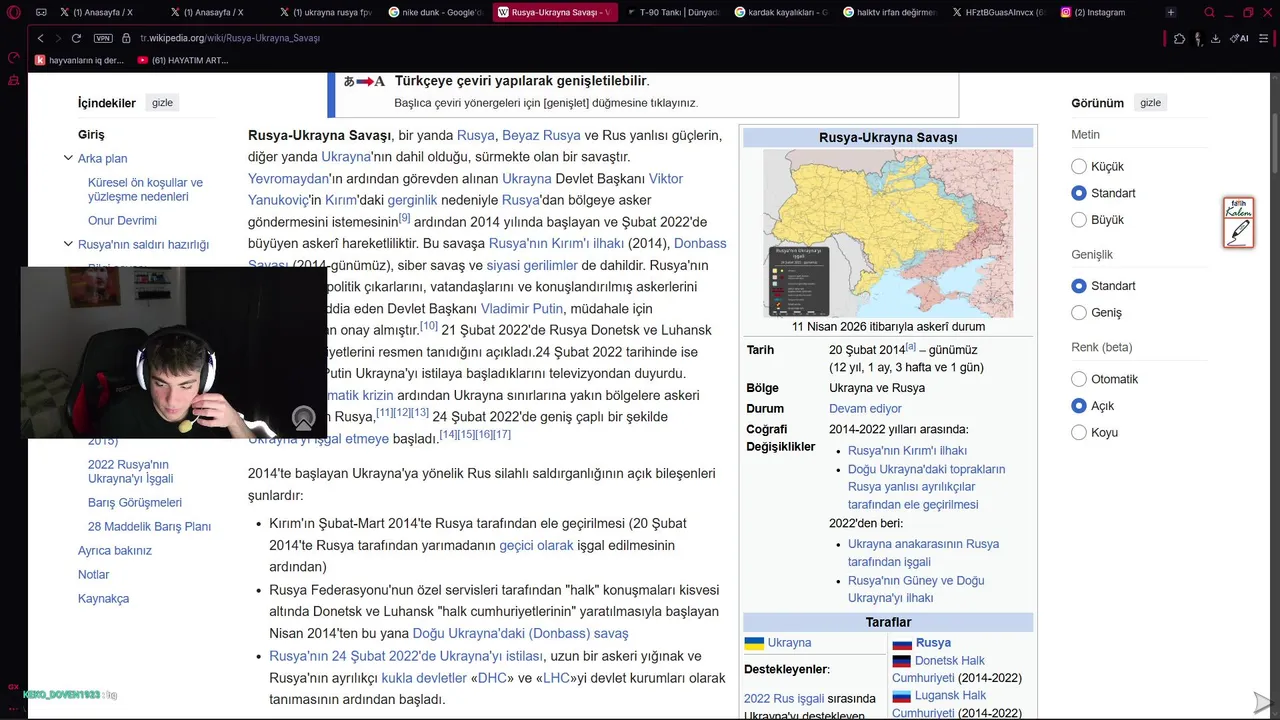1280x720 pixels.
Task: Go back with the back arrow
Action: click(40, 38)
